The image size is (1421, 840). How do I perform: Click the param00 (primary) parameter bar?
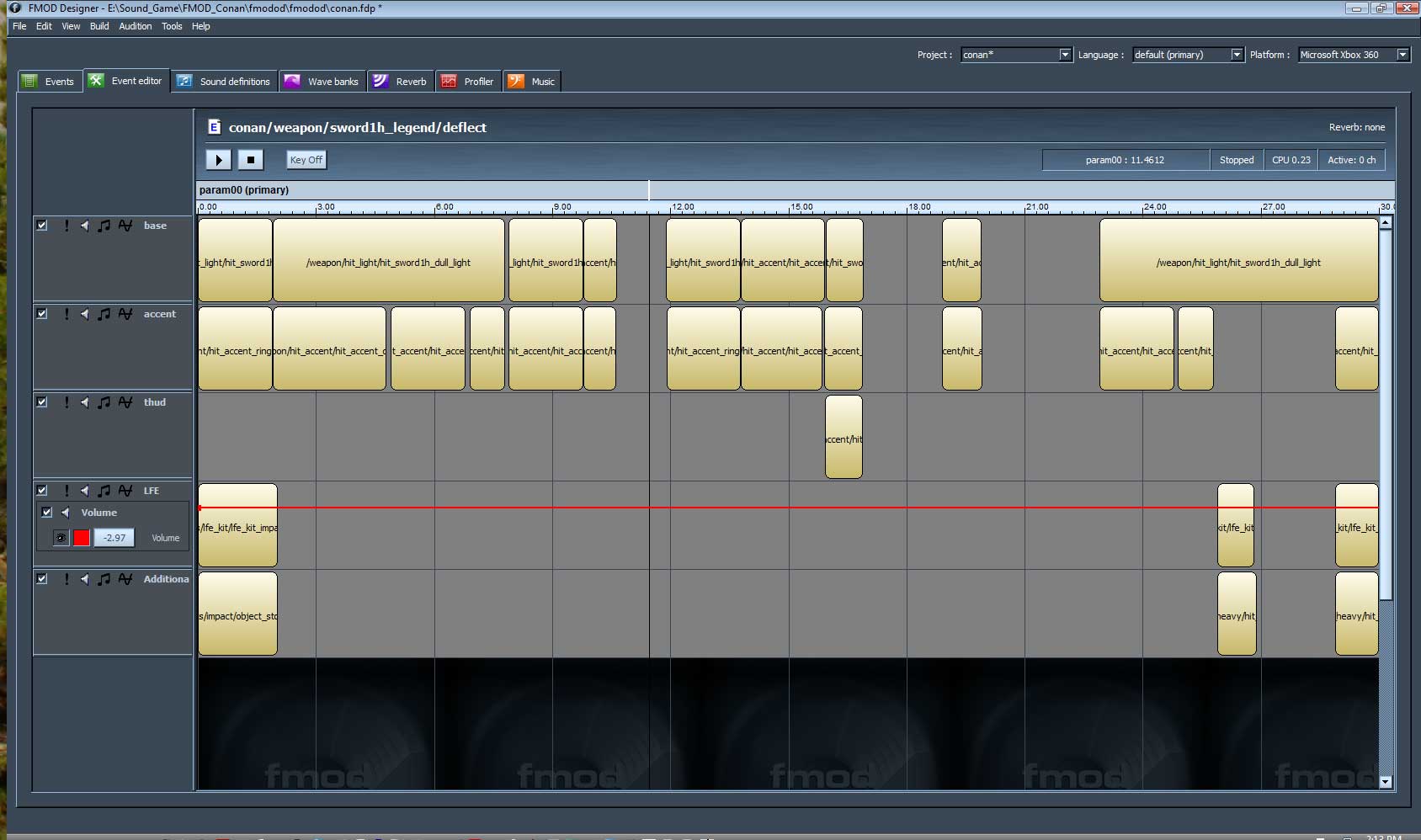[x=795, y=190]
